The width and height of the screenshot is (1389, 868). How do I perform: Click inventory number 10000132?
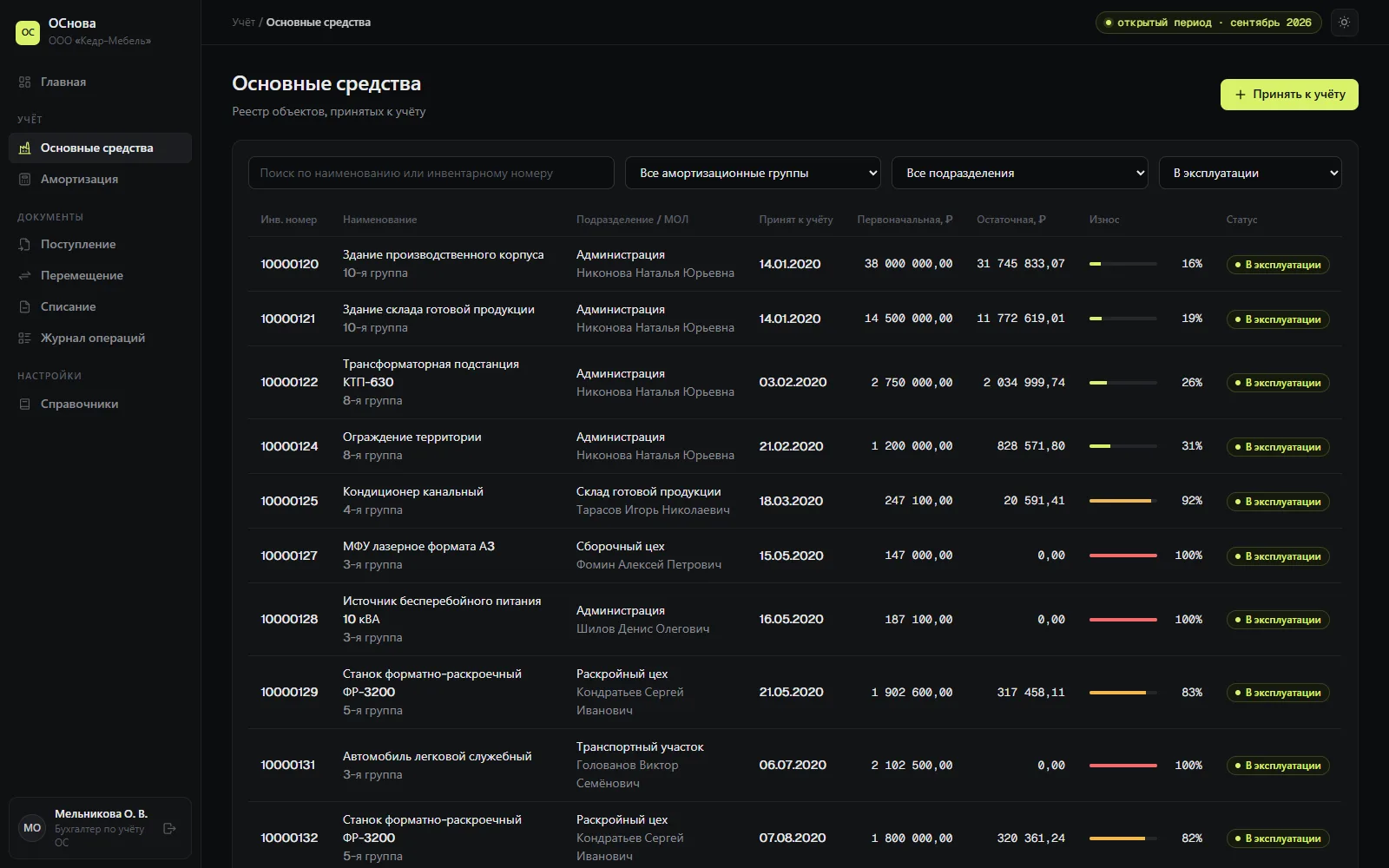tap(289, 838)
